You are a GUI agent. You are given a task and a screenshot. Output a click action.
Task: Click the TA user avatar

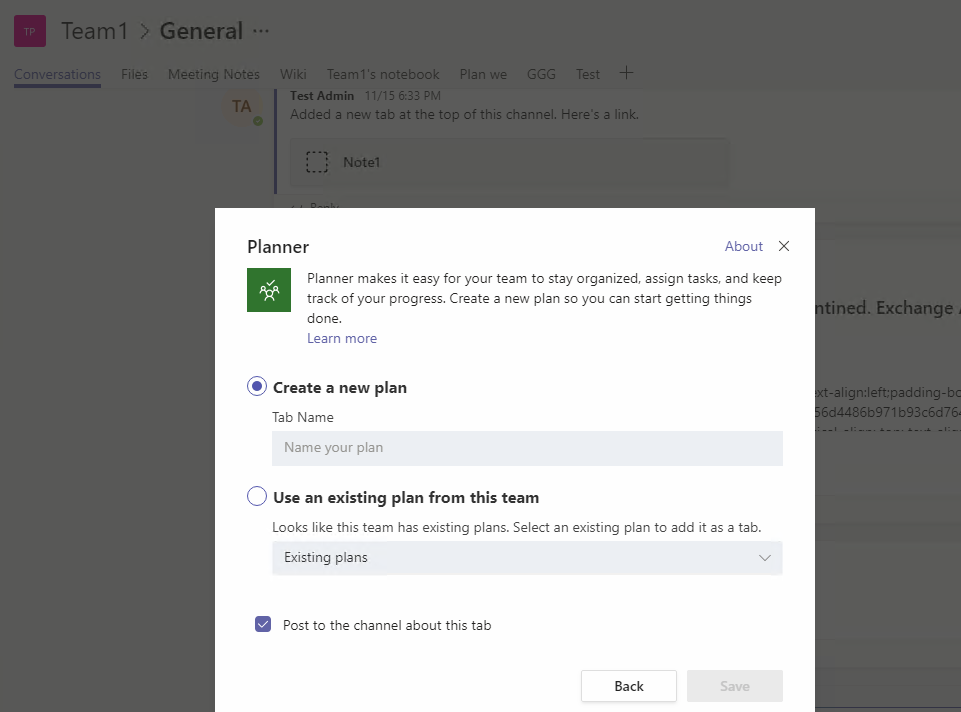242,107
